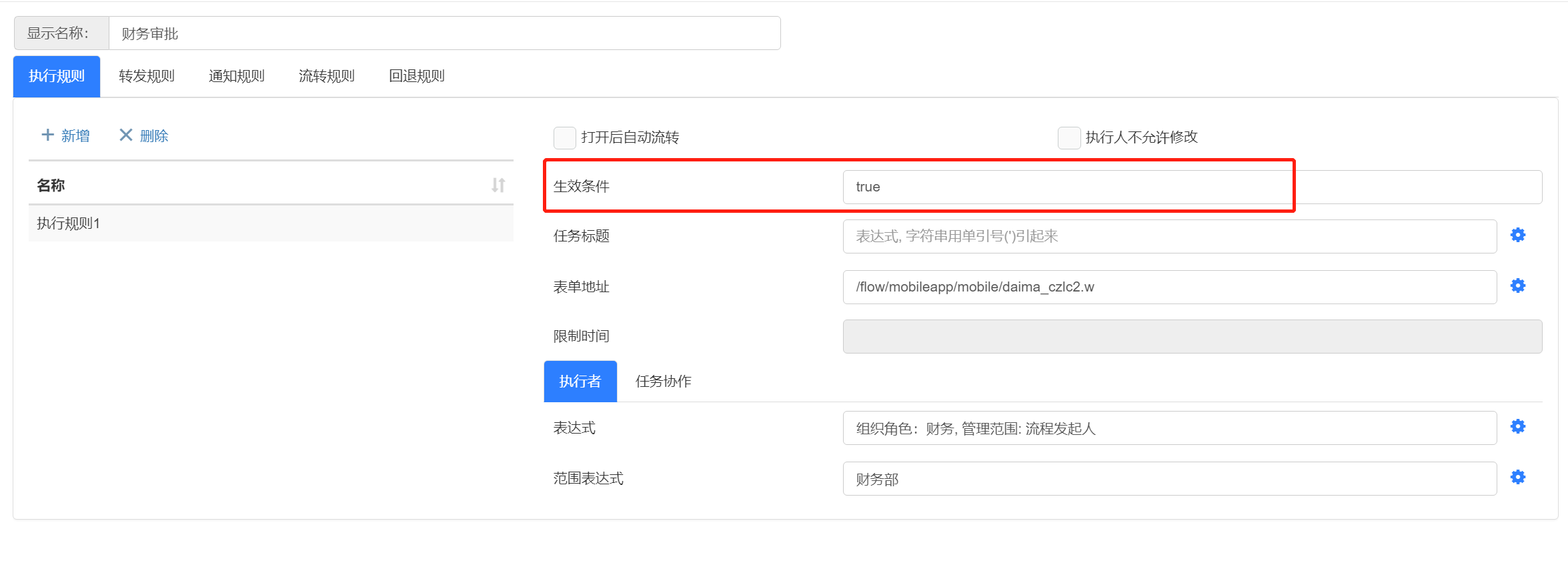The width and height of the screenshot is (1568, 571).
Task: Open the 通知规则 tab
Action: 237,77
